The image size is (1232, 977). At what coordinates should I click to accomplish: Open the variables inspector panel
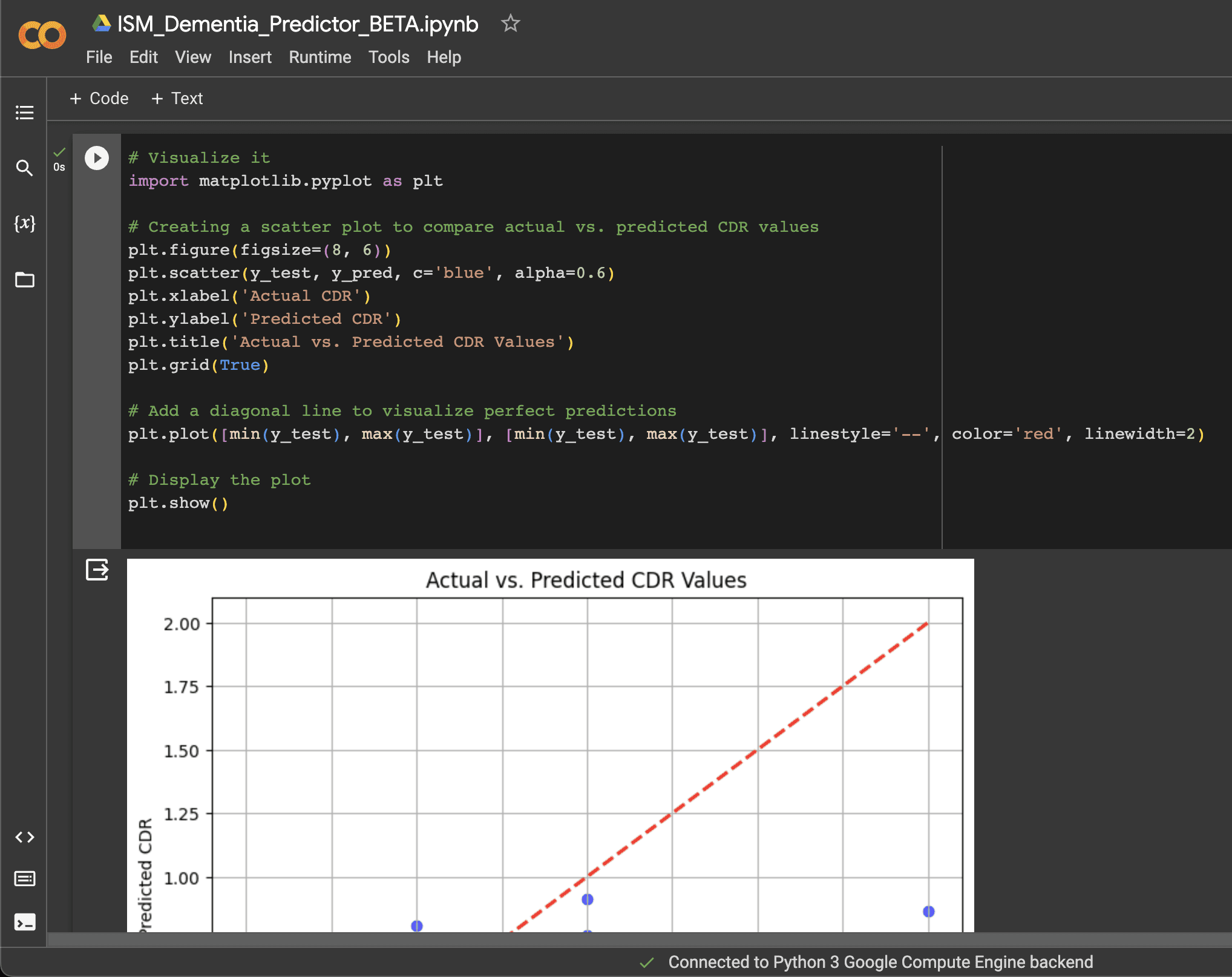coord(24,223)
